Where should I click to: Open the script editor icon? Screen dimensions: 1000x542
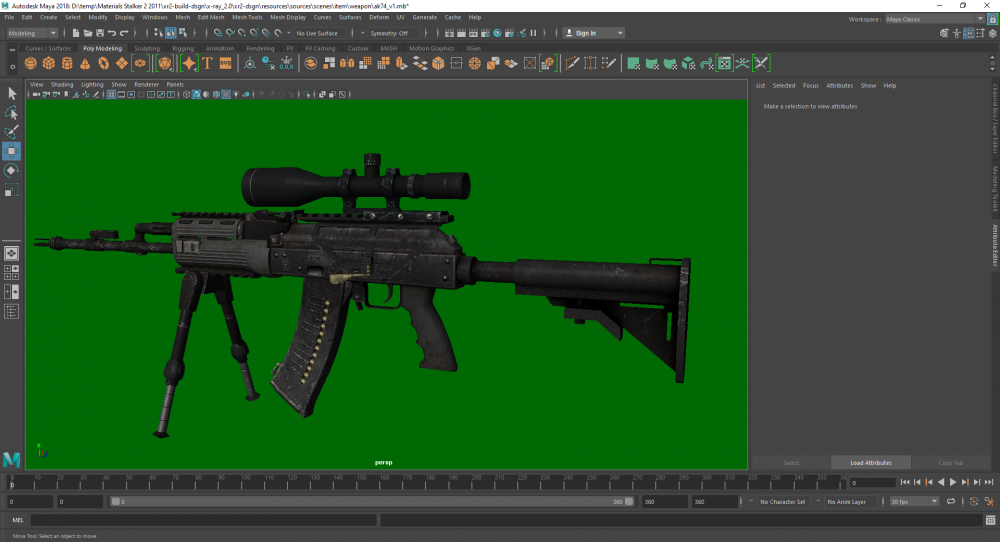coord(989,520)
